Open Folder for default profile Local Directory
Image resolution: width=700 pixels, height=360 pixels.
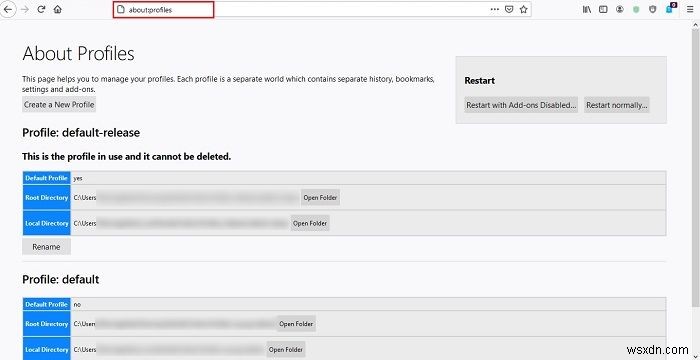pyautogui.click(x=286, y=349)
